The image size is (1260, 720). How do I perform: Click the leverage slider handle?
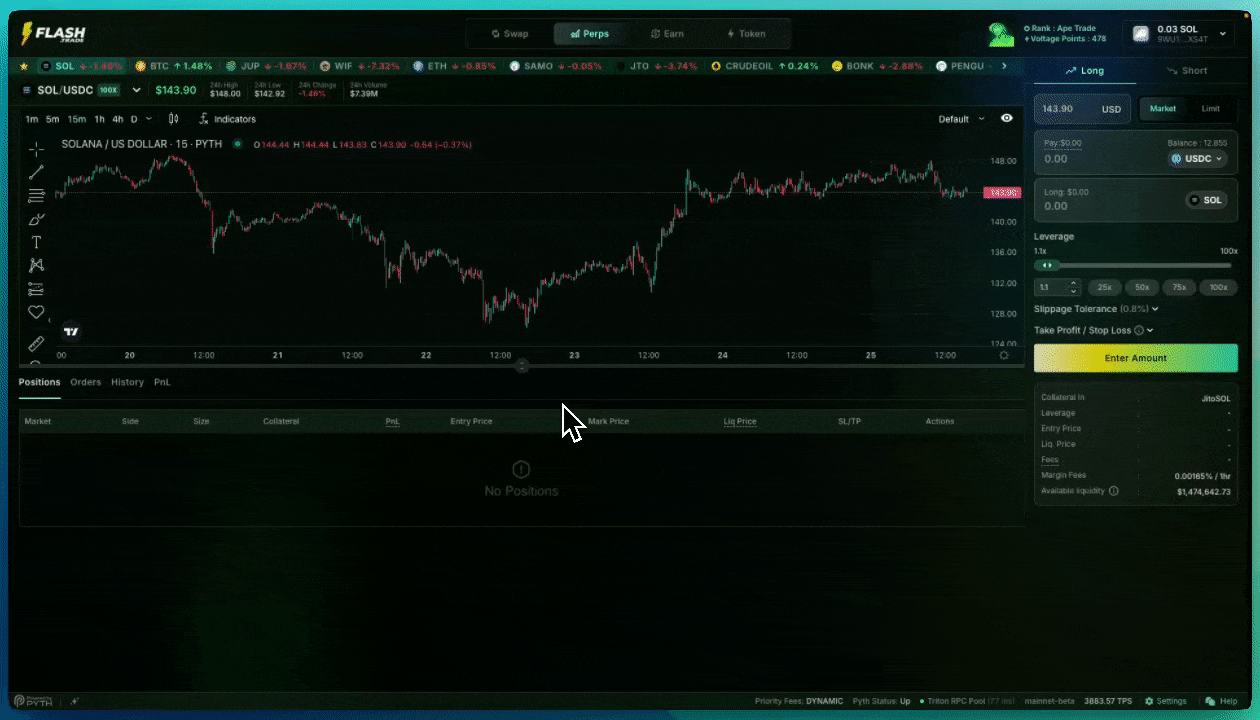click(1047, 265)
